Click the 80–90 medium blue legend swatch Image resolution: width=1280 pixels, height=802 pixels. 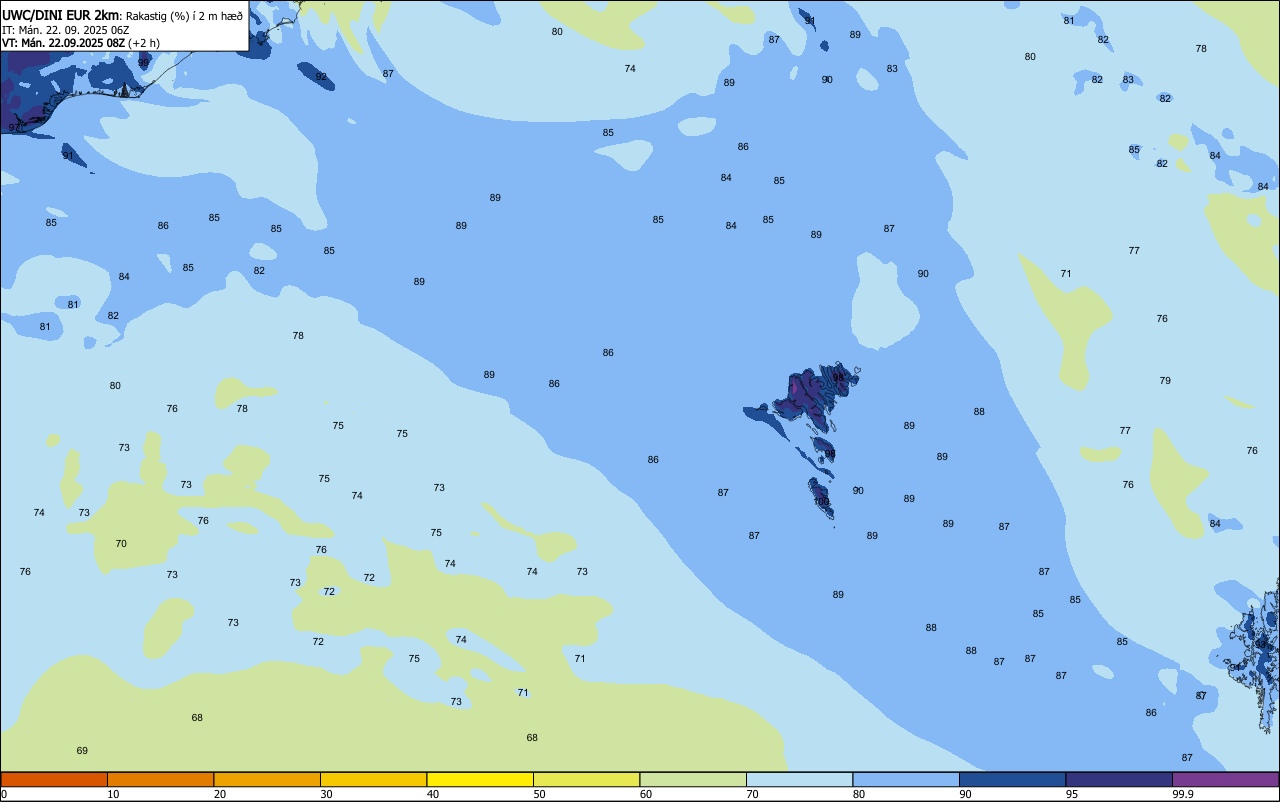[906, 779]
